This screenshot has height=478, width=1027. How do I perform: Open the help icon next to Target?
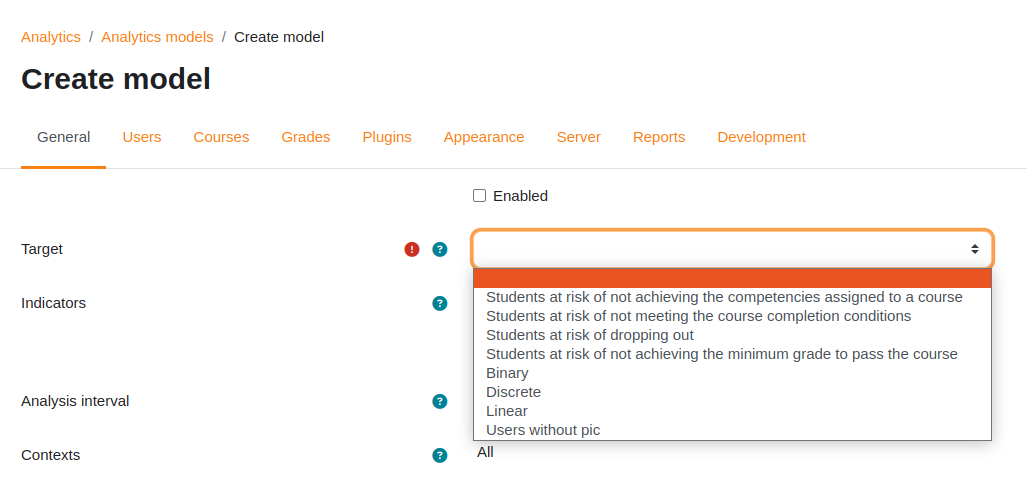(x=439, y=249)
